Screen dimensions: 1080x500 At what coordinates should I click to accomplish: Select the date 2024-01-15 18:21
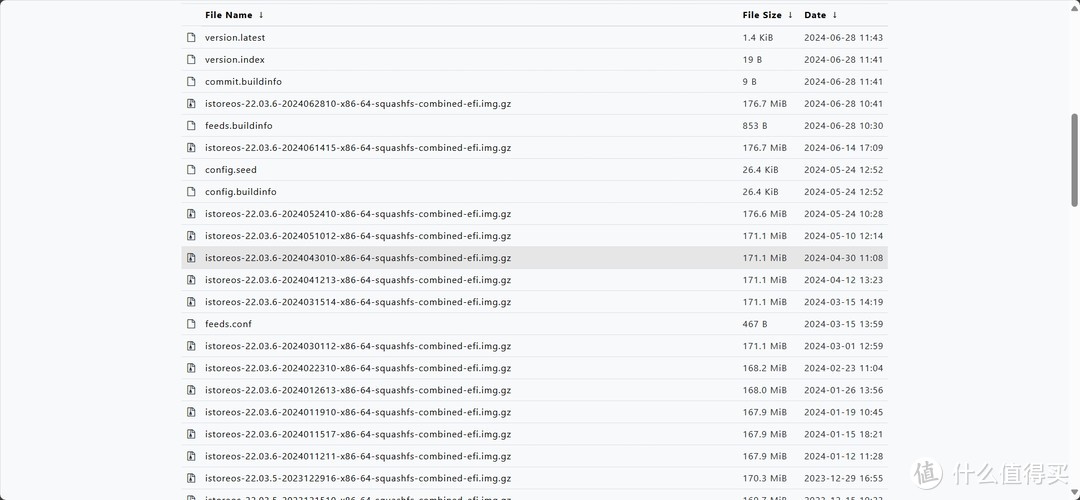click(843, 435)
